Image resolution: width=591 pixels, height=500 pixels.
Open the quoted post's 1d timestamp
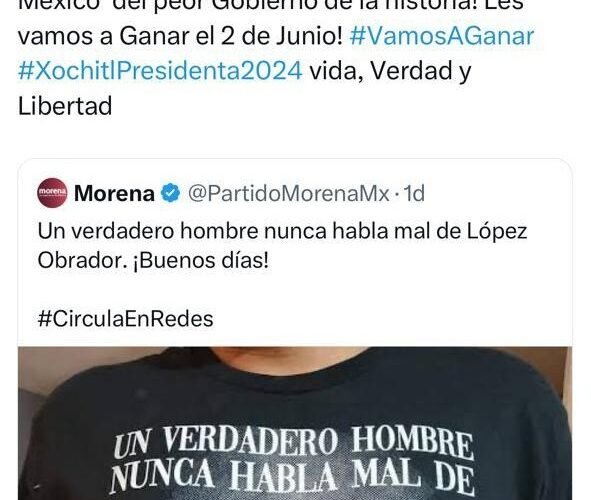(414, 193)
